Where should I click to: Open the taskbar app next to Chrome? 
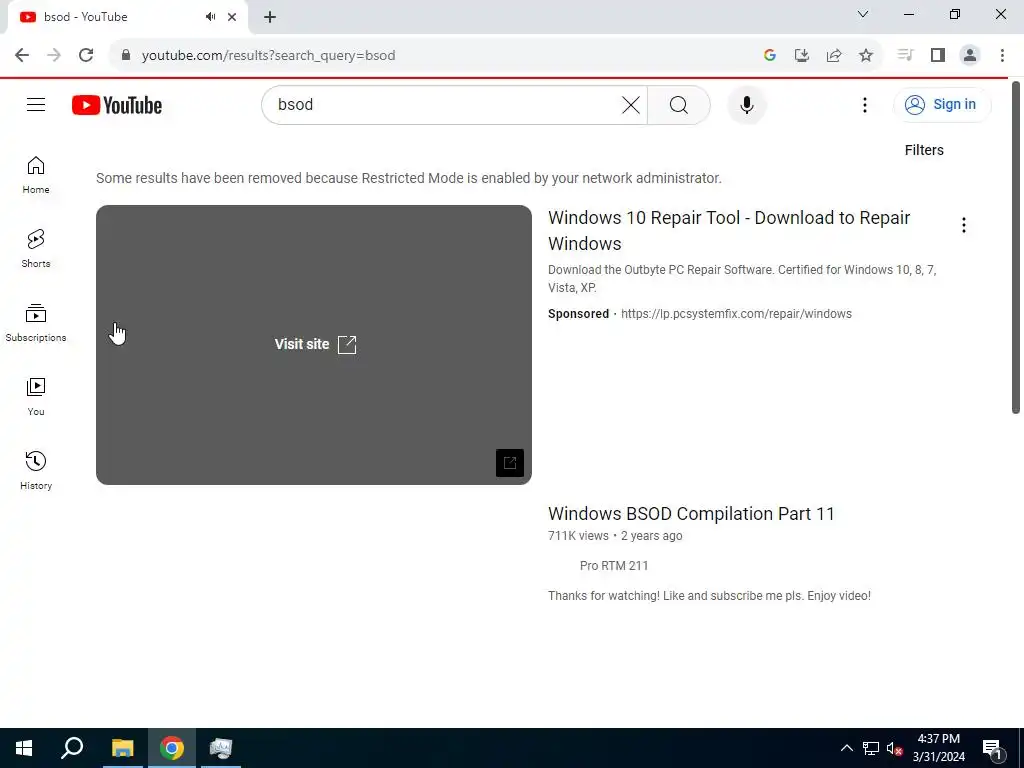(x=221, y=748)
